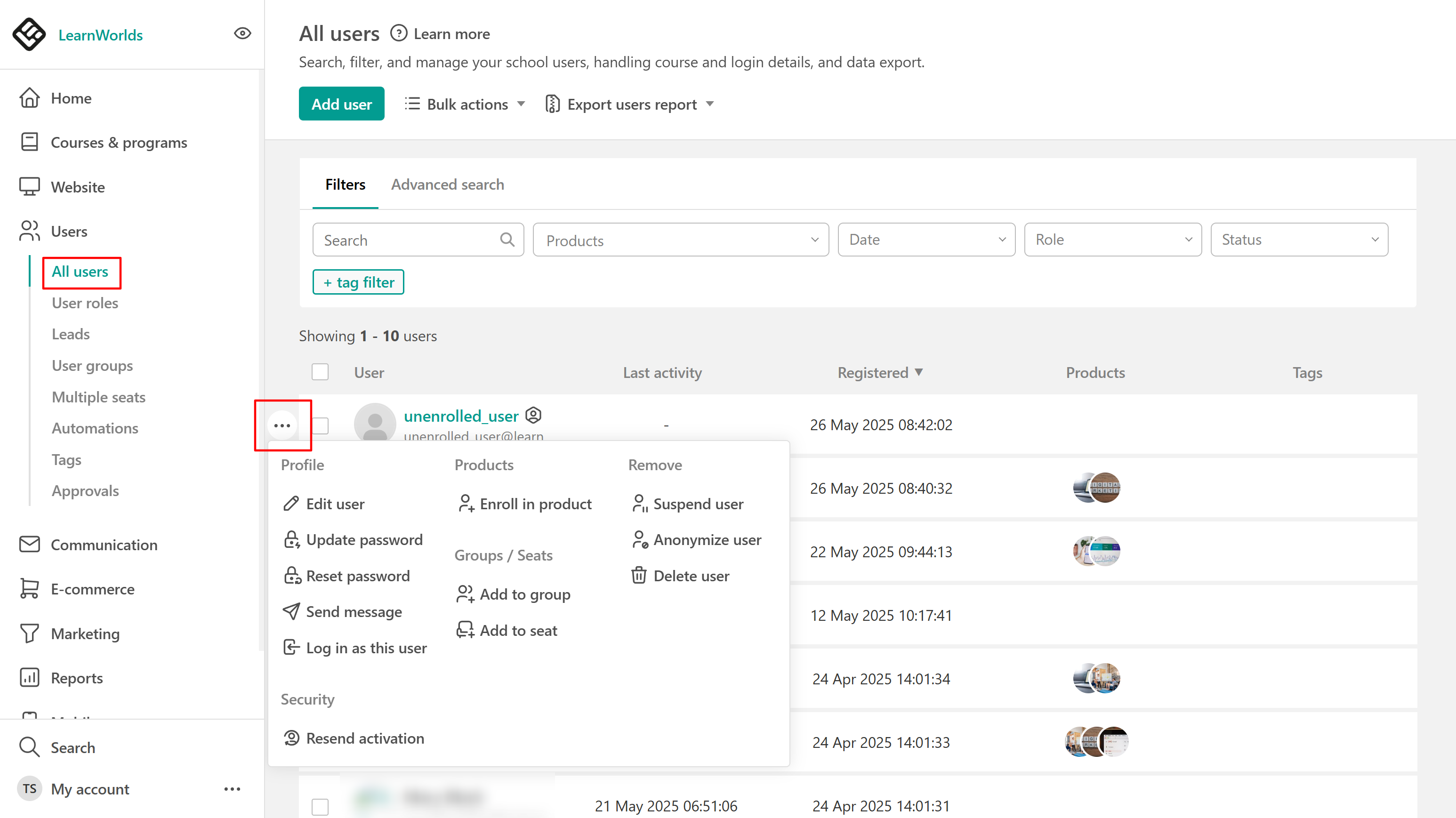Click the pencil Edit user icon
The height and width of the screenshot is (818, 1456).
click(291, 503)
